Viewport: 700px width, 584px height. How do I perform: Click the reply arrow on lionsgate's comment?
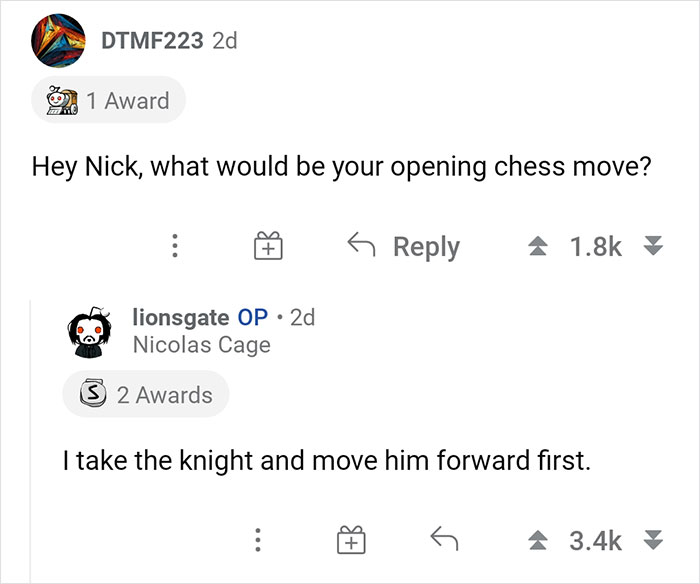point(443,541)
